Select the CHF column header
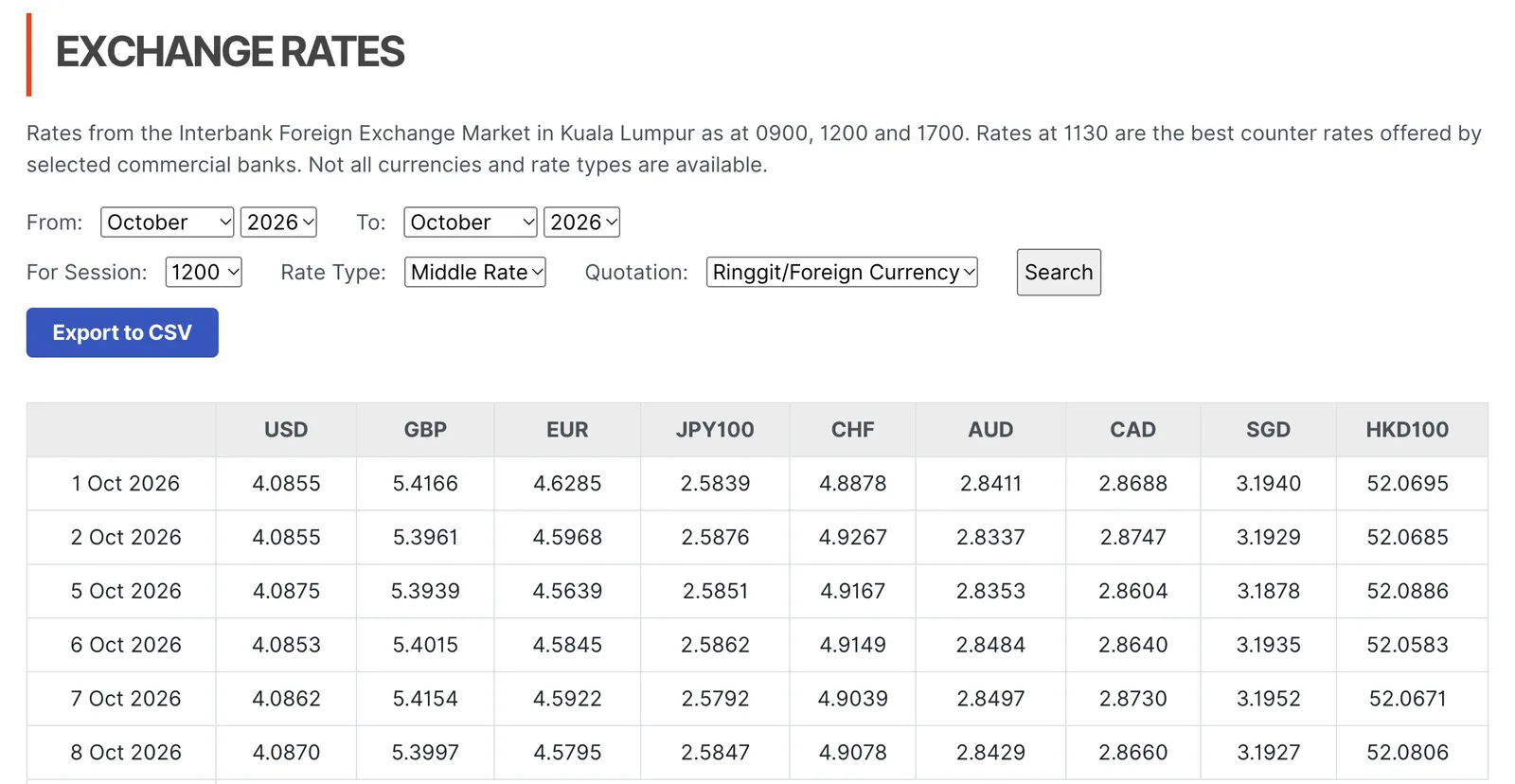 852,430
